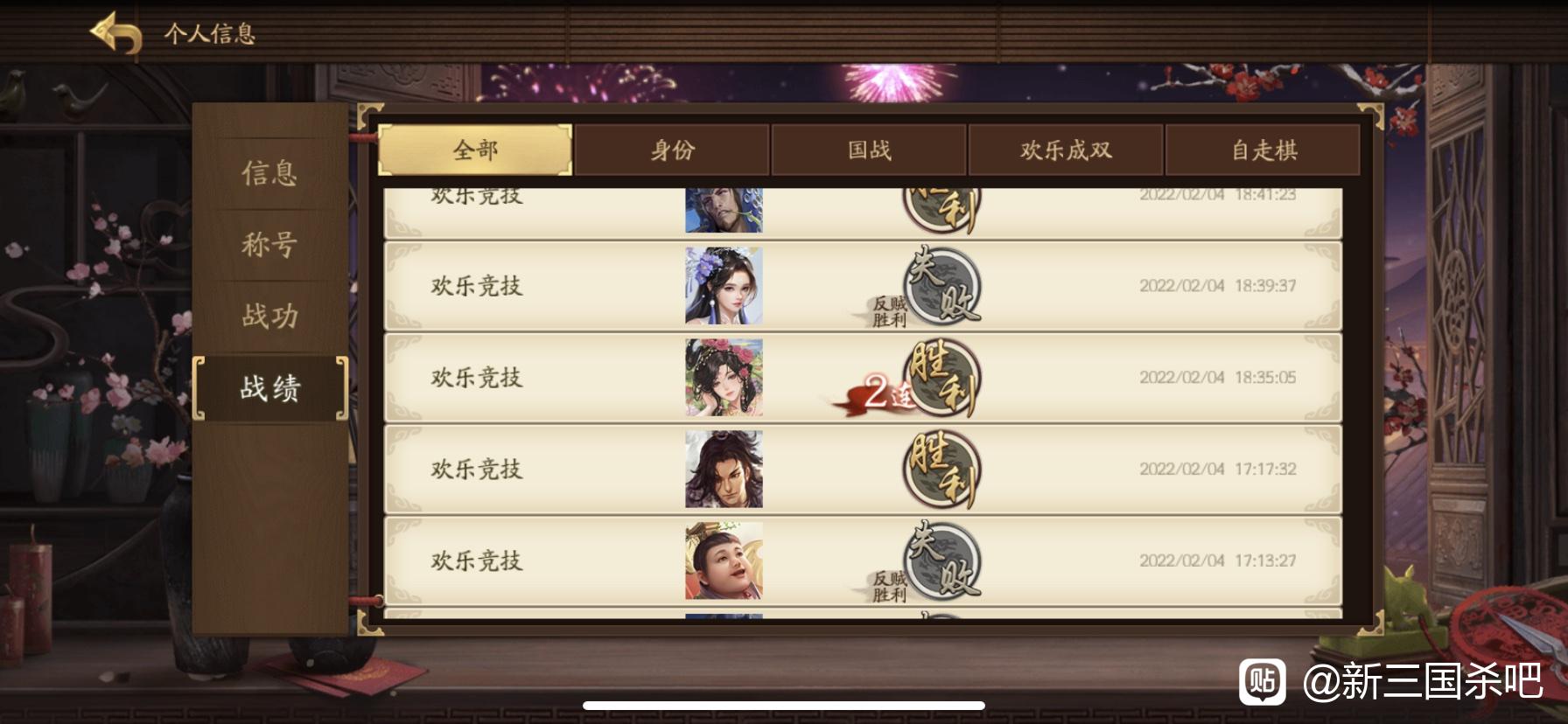The width and height of the screenshot is (1568, 724).
Task: Click the 贴吧 logo watermark icon
Action: click(1263, 681)
